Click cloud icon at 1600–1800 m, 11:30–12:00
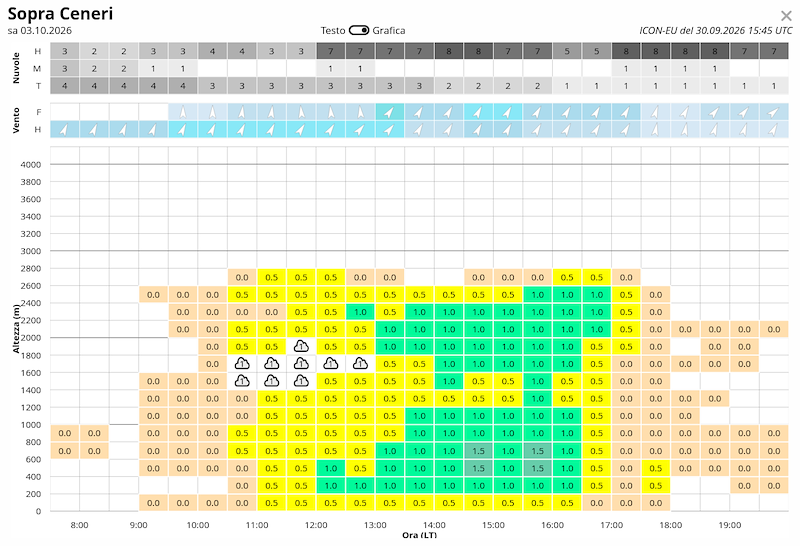Image resolution: width=800 pixels, height=546 pixels. (301, 364)
